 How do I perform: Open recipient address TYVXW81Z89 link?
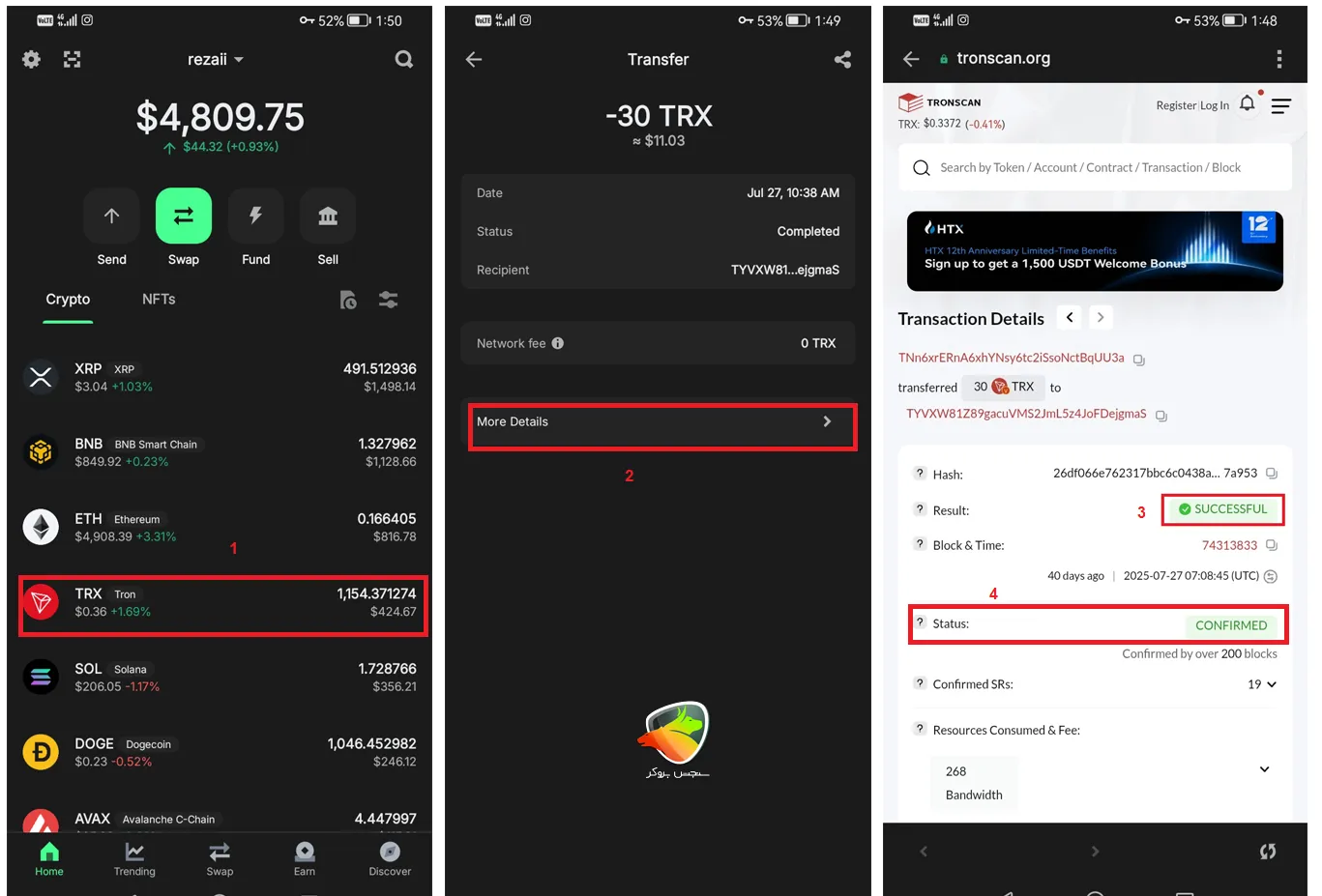1025,414
